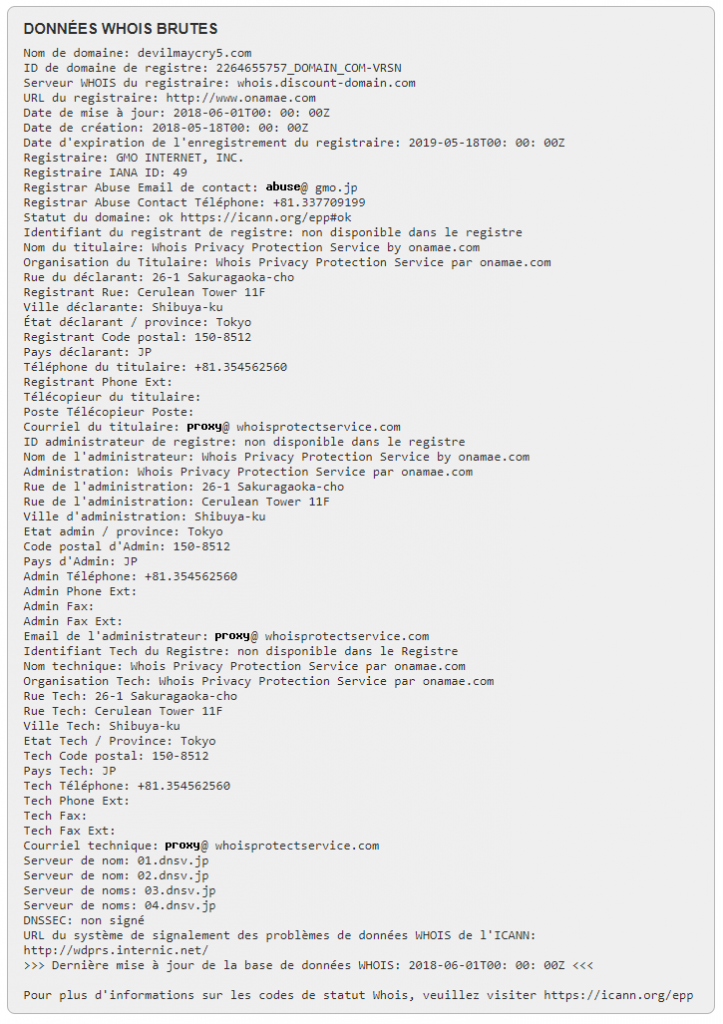Open the http://www.onamae.com registrar URL

pos(241,98)
